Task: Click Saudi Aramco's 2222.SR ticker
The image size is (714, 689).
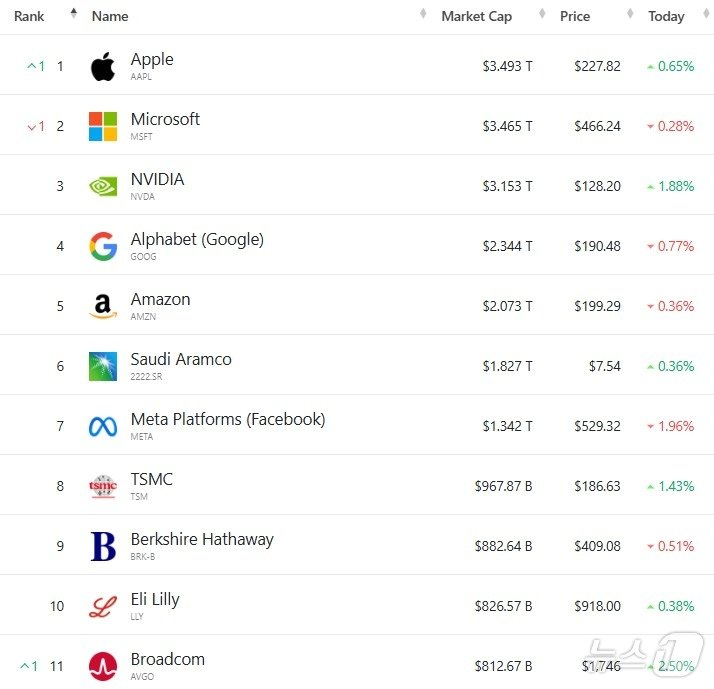Action: 147,376
